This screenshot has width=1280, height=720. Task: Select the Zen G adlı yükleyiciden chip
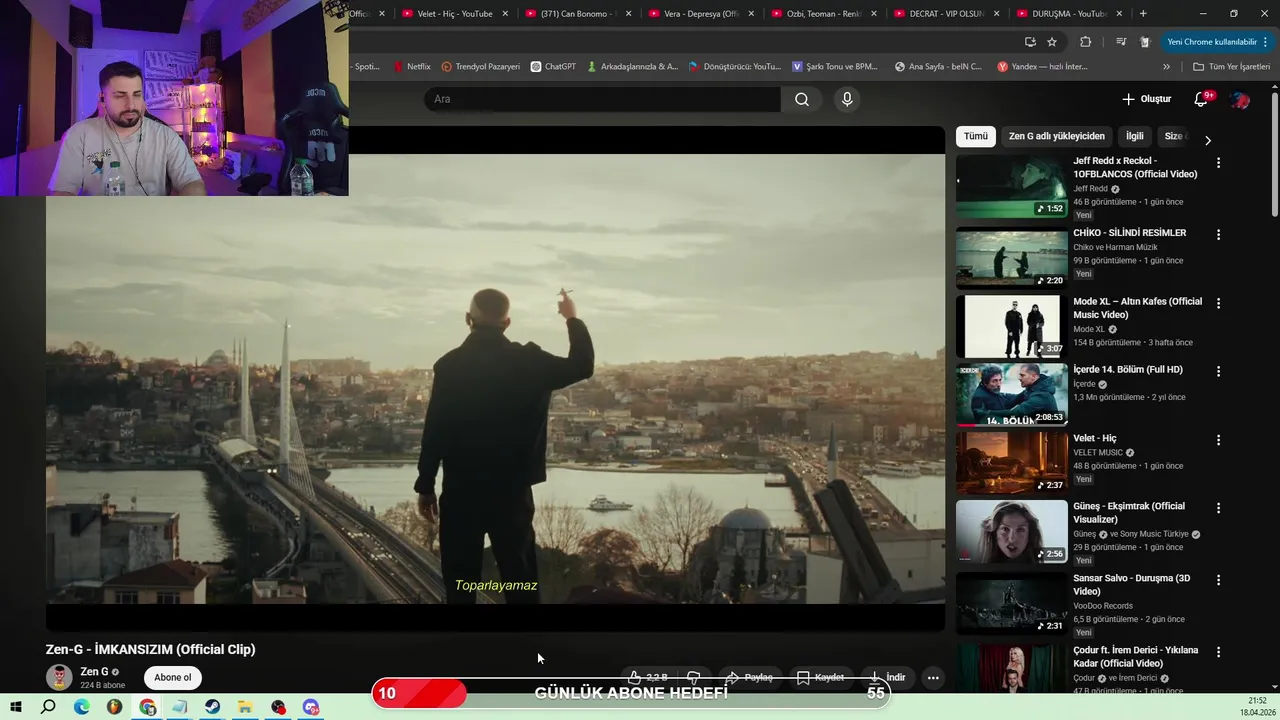coord(1056,136)
